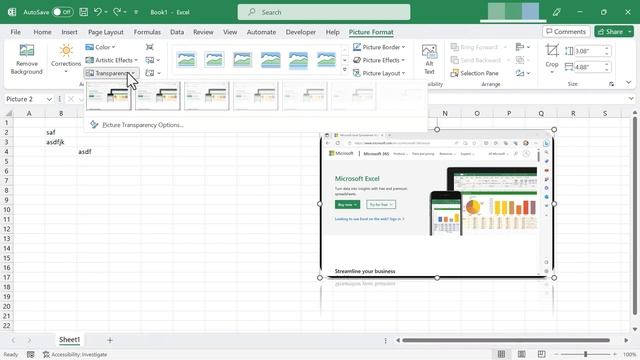
Task: Open the Corrections menu
Action: pos(66,59)
